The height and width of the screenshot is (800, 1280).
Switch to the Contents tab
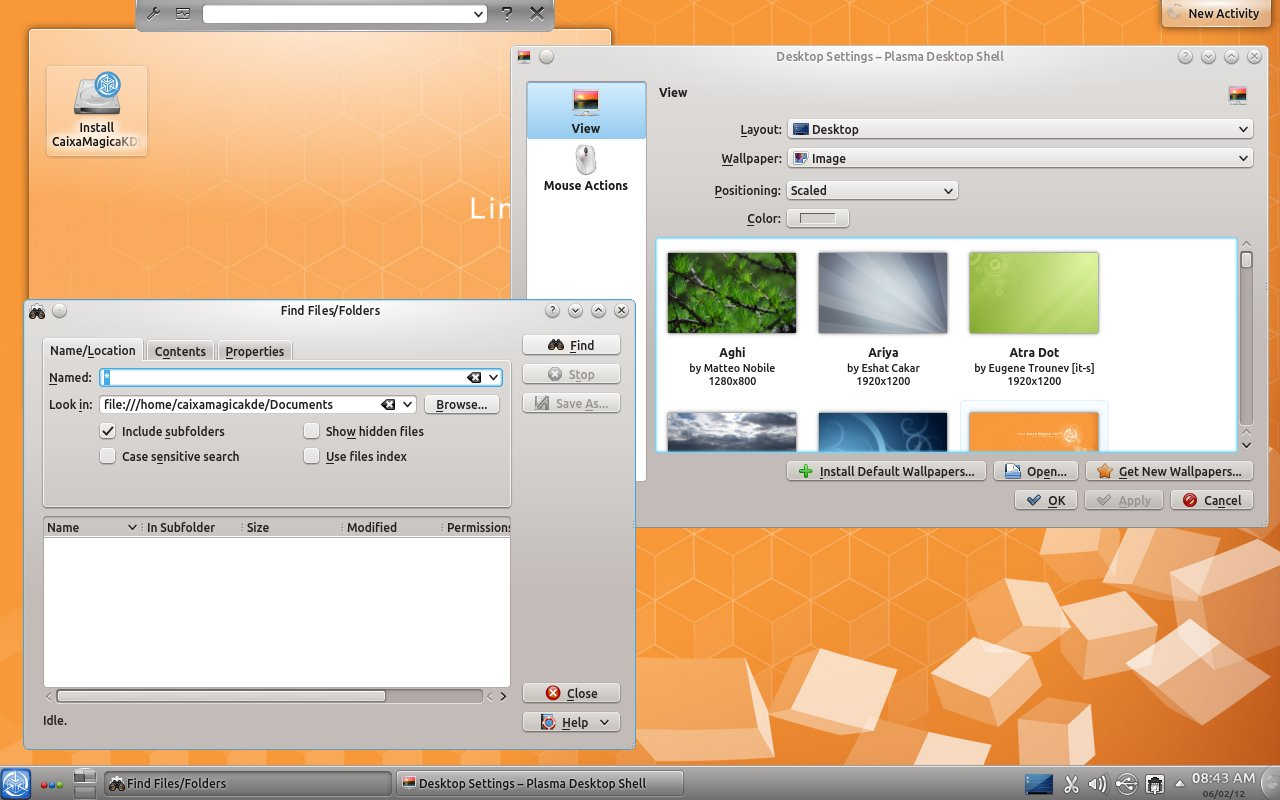[x=180, y=352]
